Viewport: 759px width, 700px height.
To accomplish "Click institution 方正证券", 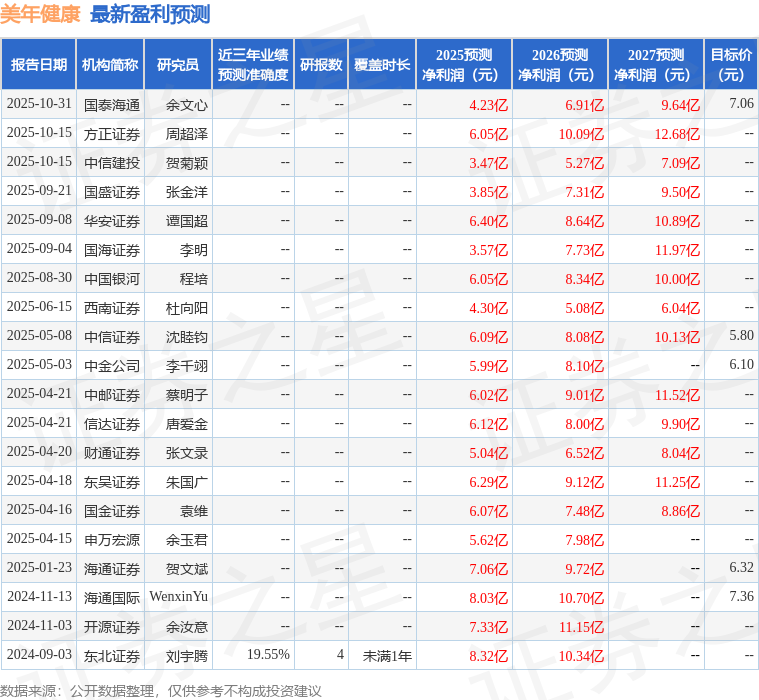I will coord(112,134).
